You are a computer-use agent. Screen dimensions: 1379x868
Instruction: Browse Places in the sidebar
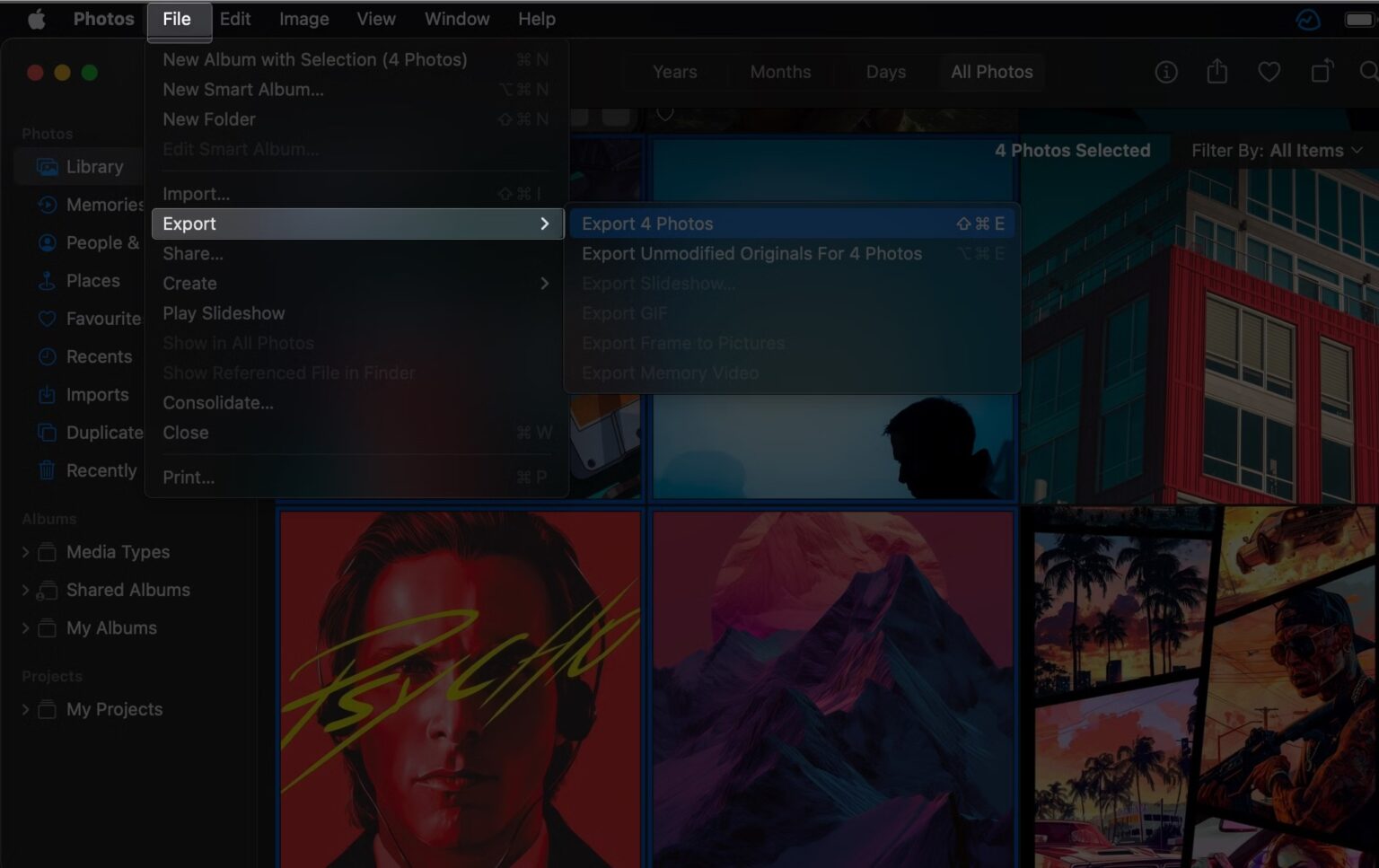[x=92, y=280]
